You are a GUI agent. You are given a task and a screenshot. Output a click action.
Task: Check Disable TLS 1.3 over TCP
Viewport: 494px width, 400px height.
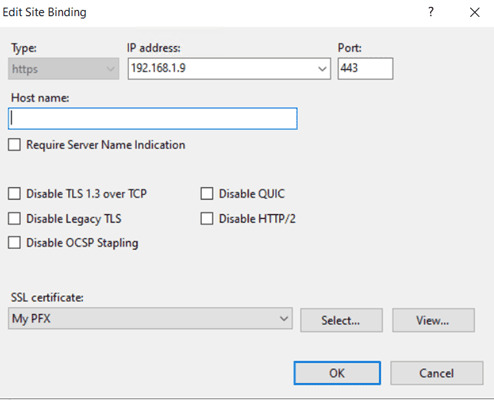pos(14,194)
